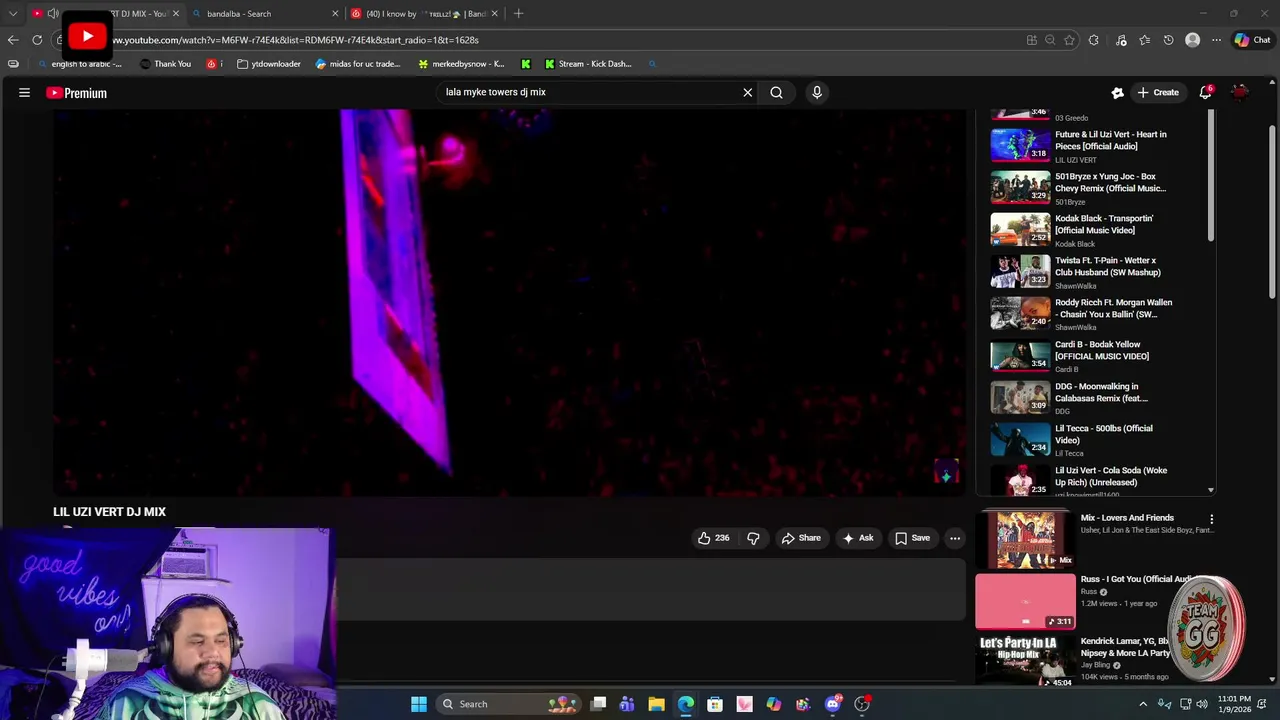Open the 'english to arabic' bookmark

tap(80, 64)
